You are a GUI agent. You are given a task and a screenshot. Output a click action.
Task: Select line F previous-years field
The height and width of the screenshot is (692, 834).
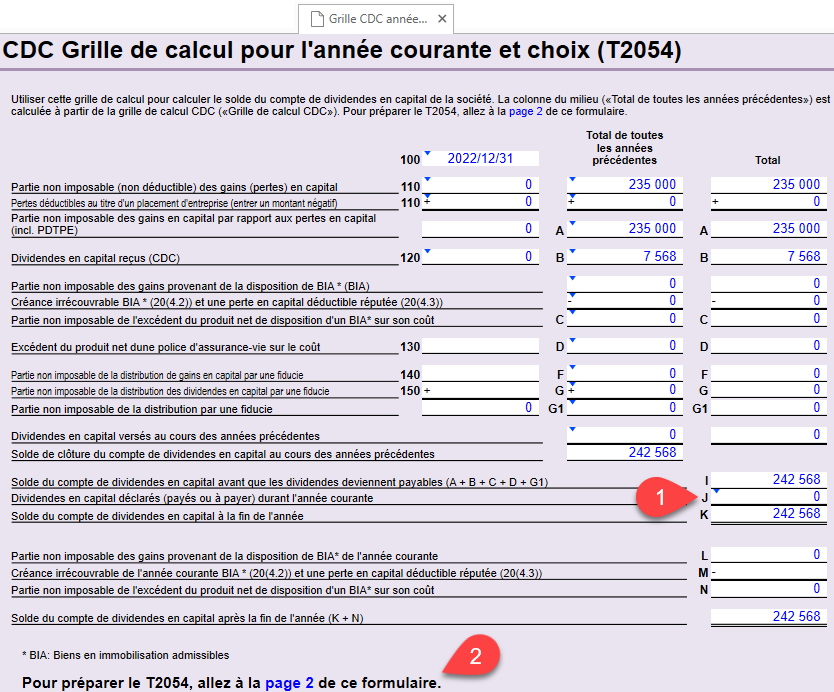pyautogui.click(x=625, y=373)
